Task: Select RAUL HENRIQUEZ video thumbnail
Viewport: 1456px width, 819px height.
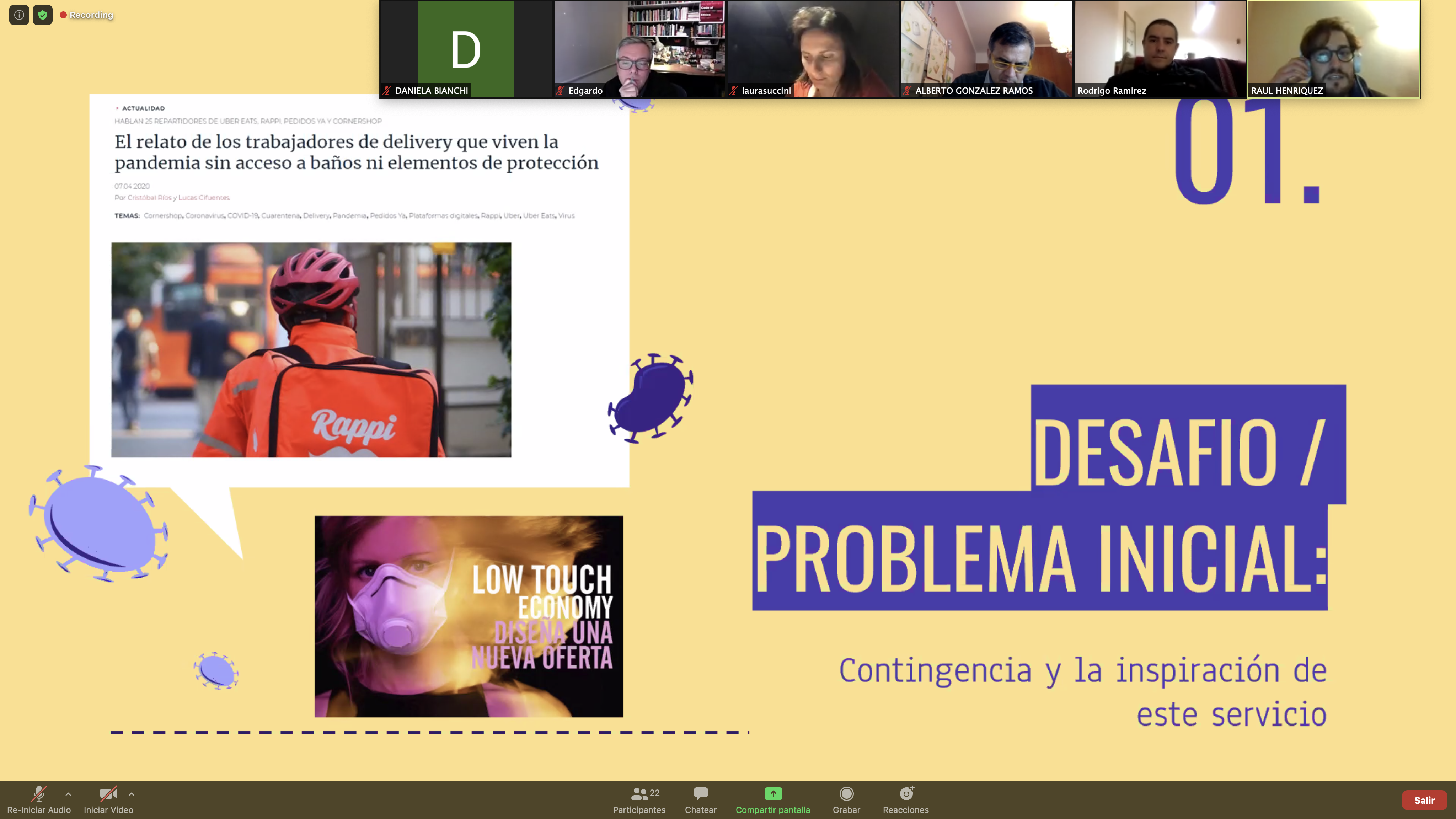Action: point(1334,49)
